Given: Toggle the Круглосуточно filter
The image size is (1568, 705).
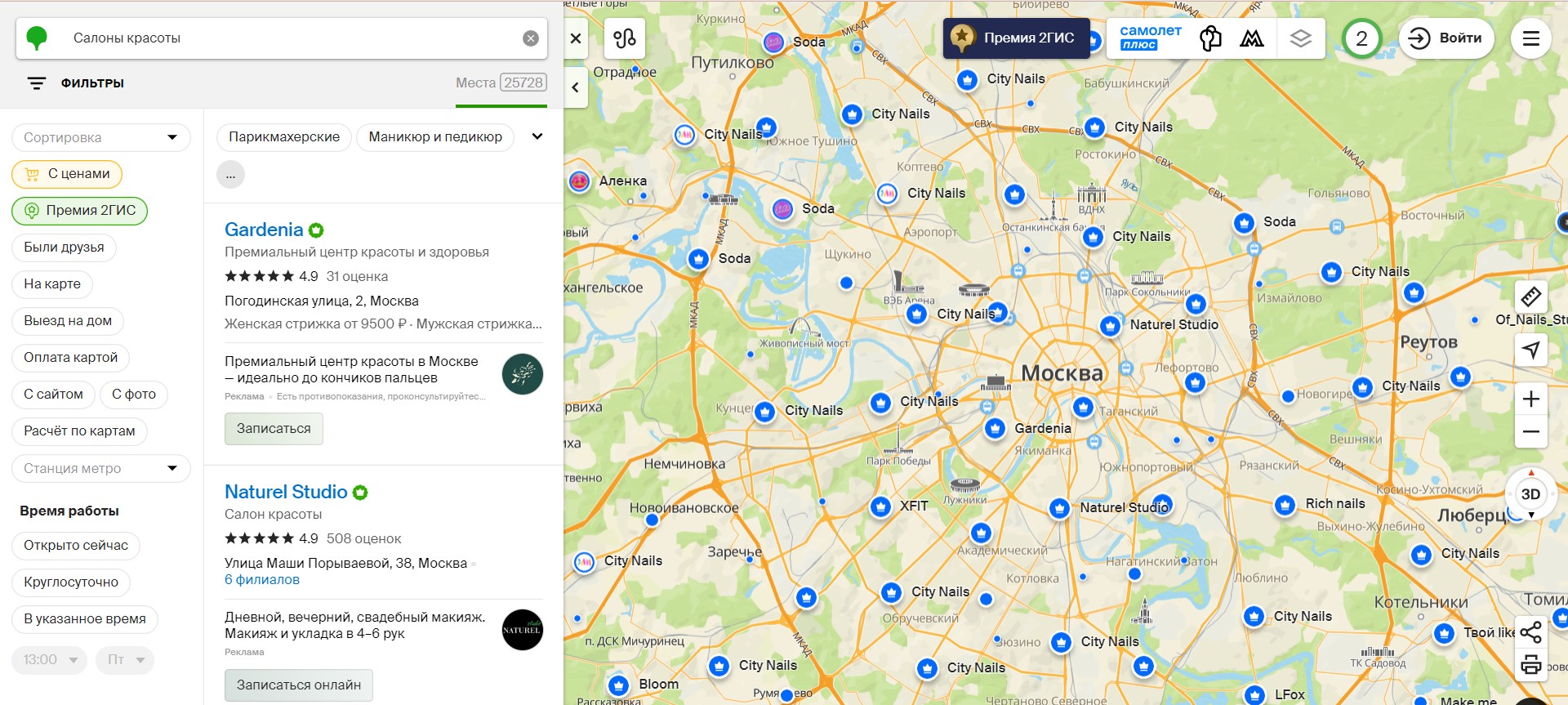Looking at the screenshot, I should (71, 582).
